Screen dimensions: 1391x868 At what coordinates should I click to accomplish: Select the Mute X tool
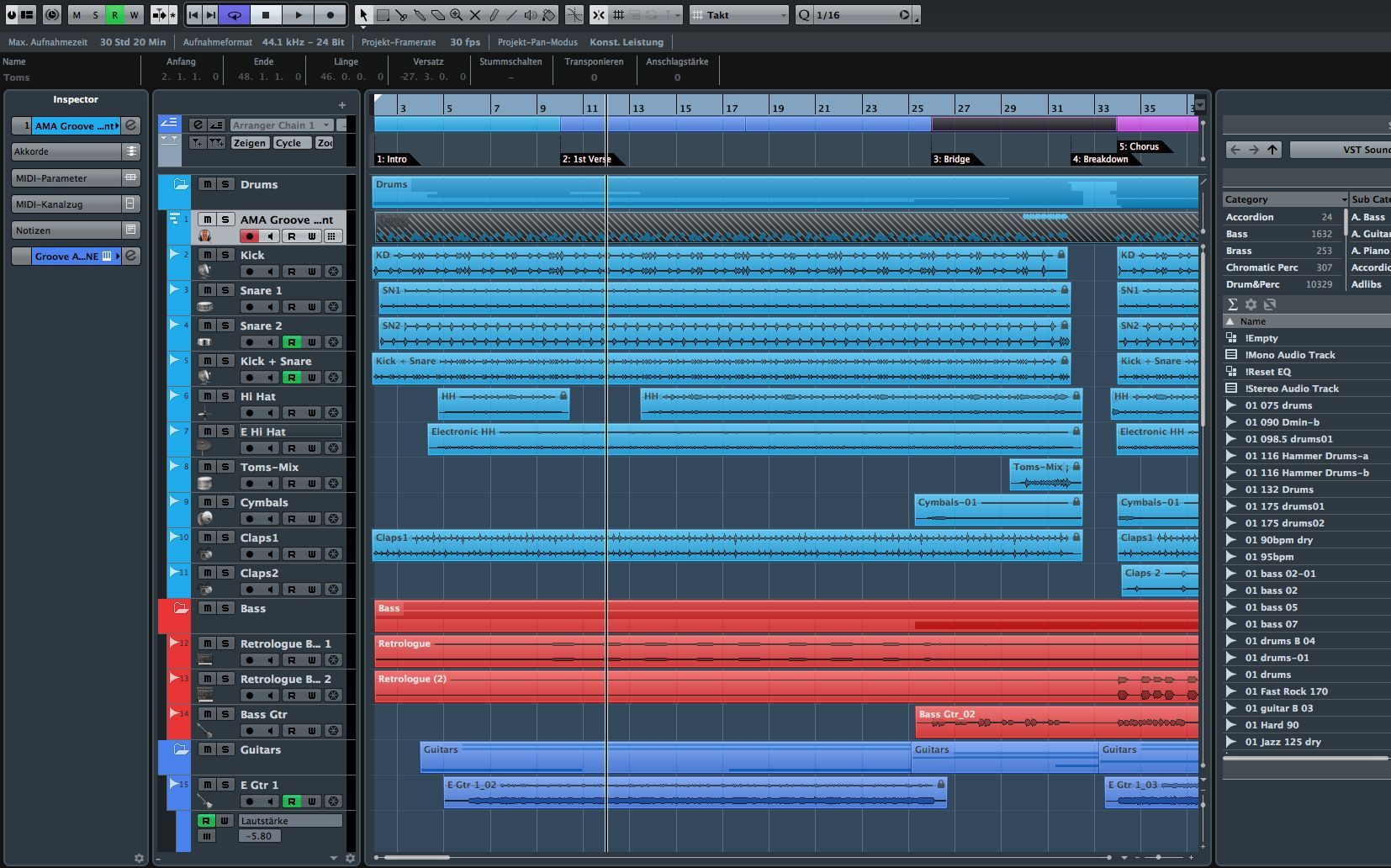coord(475,15)
